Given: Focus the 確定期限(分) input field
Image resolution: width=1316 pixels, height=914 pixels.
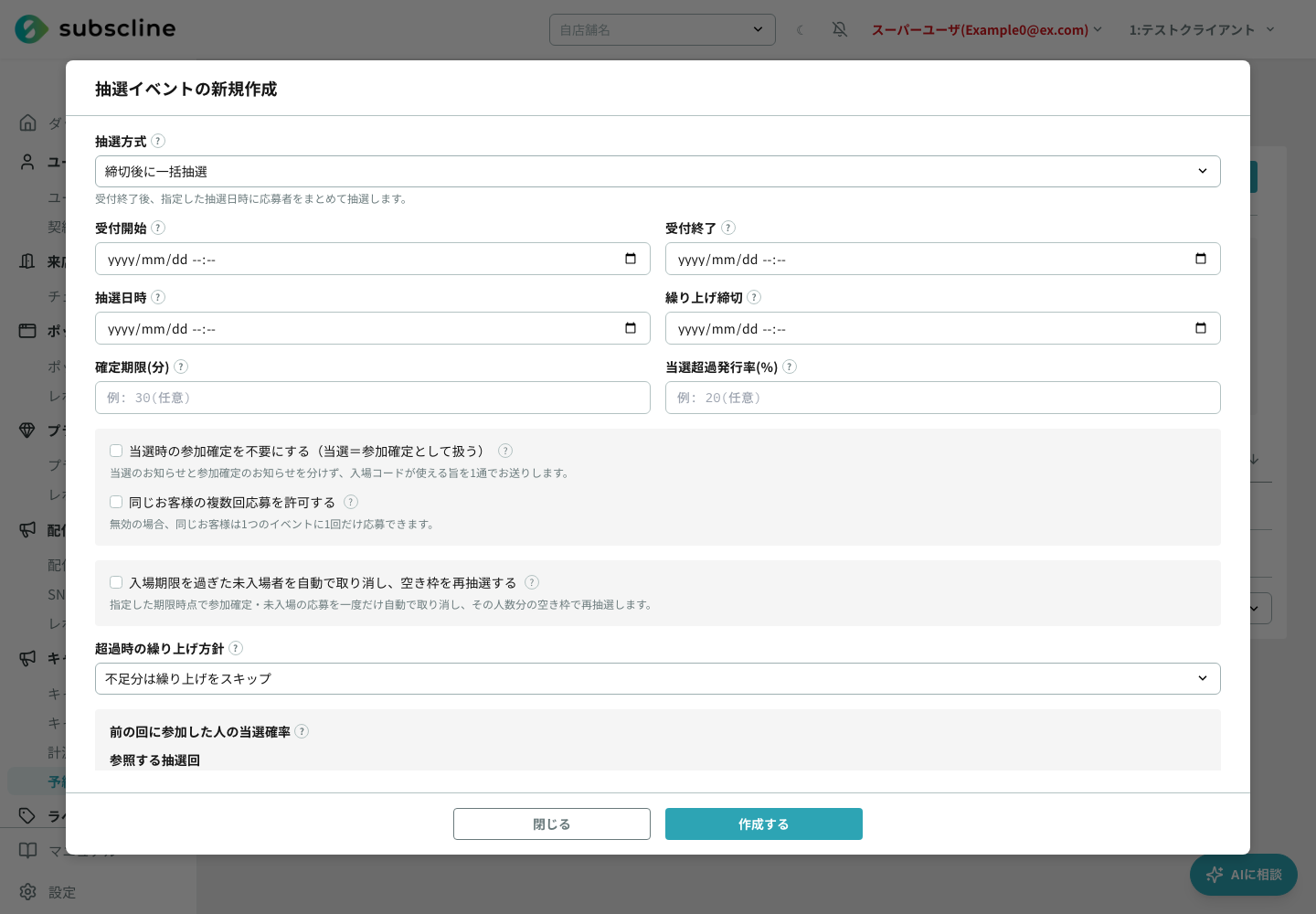Looking at the screenshot, I should [373, 398].
